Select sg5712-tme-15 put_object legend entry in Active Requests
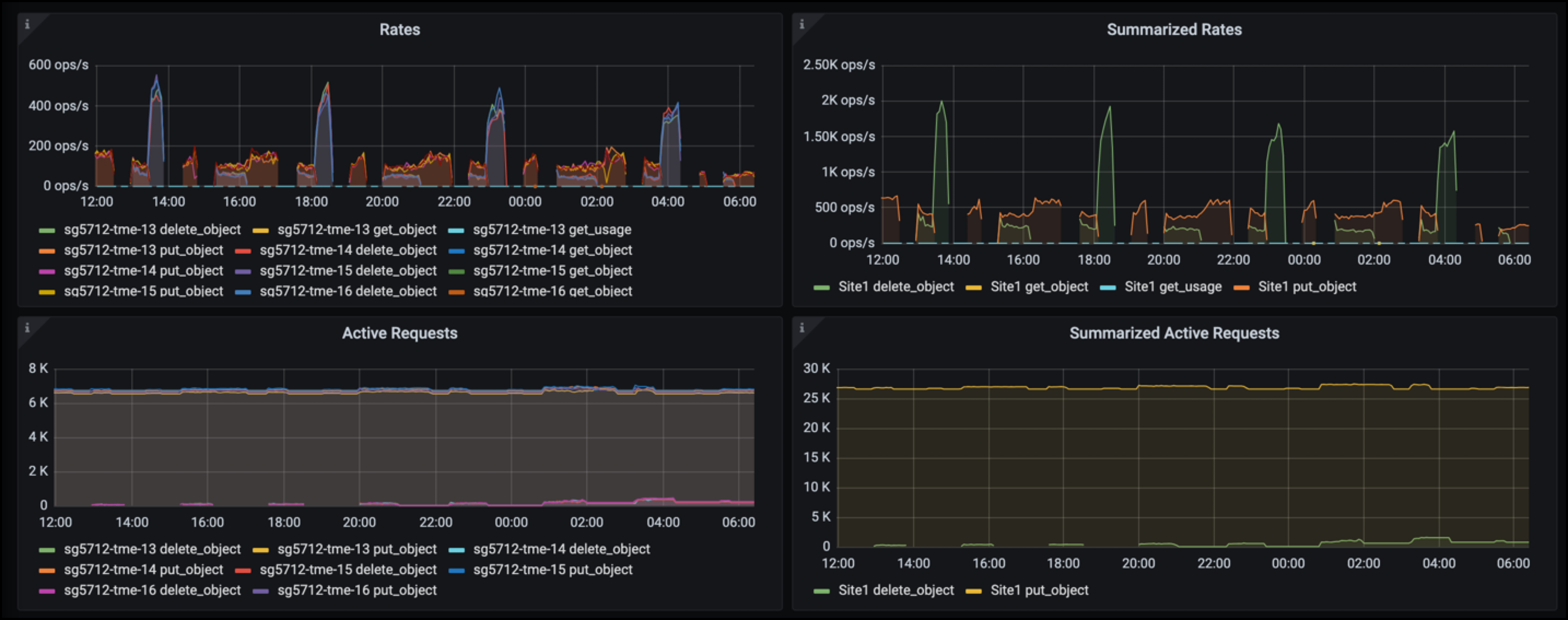This screenshot has height=620, width=1568. pyautogui.click(x=552, y=569)
